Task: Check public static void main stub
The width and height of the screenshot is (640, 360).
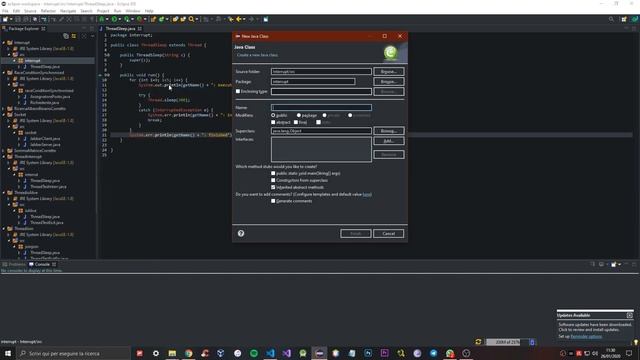Action: [x=273, y=173]
